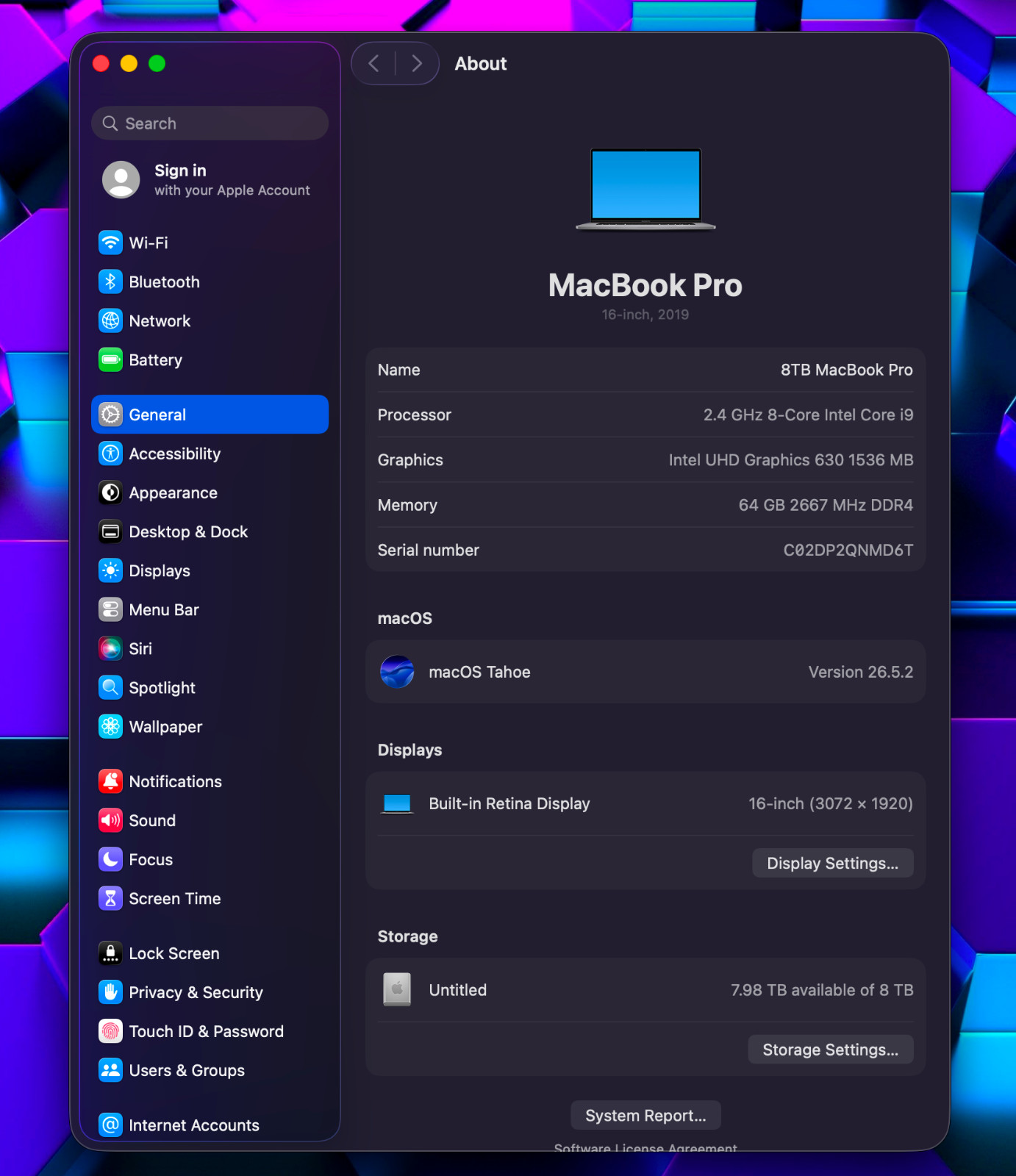
Task: Open the Notifications bell icon
Action: click(110, 781)
